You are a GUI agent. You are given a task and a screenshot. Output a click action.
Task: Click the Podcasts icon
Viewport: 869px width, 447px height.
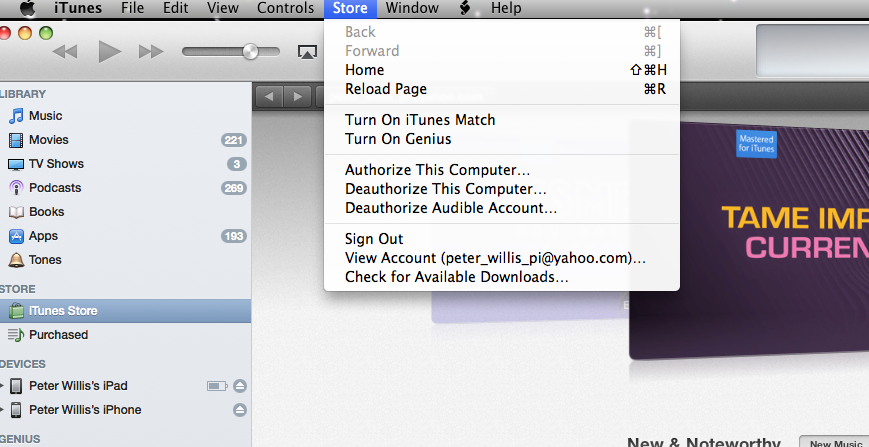pos(16,188)
